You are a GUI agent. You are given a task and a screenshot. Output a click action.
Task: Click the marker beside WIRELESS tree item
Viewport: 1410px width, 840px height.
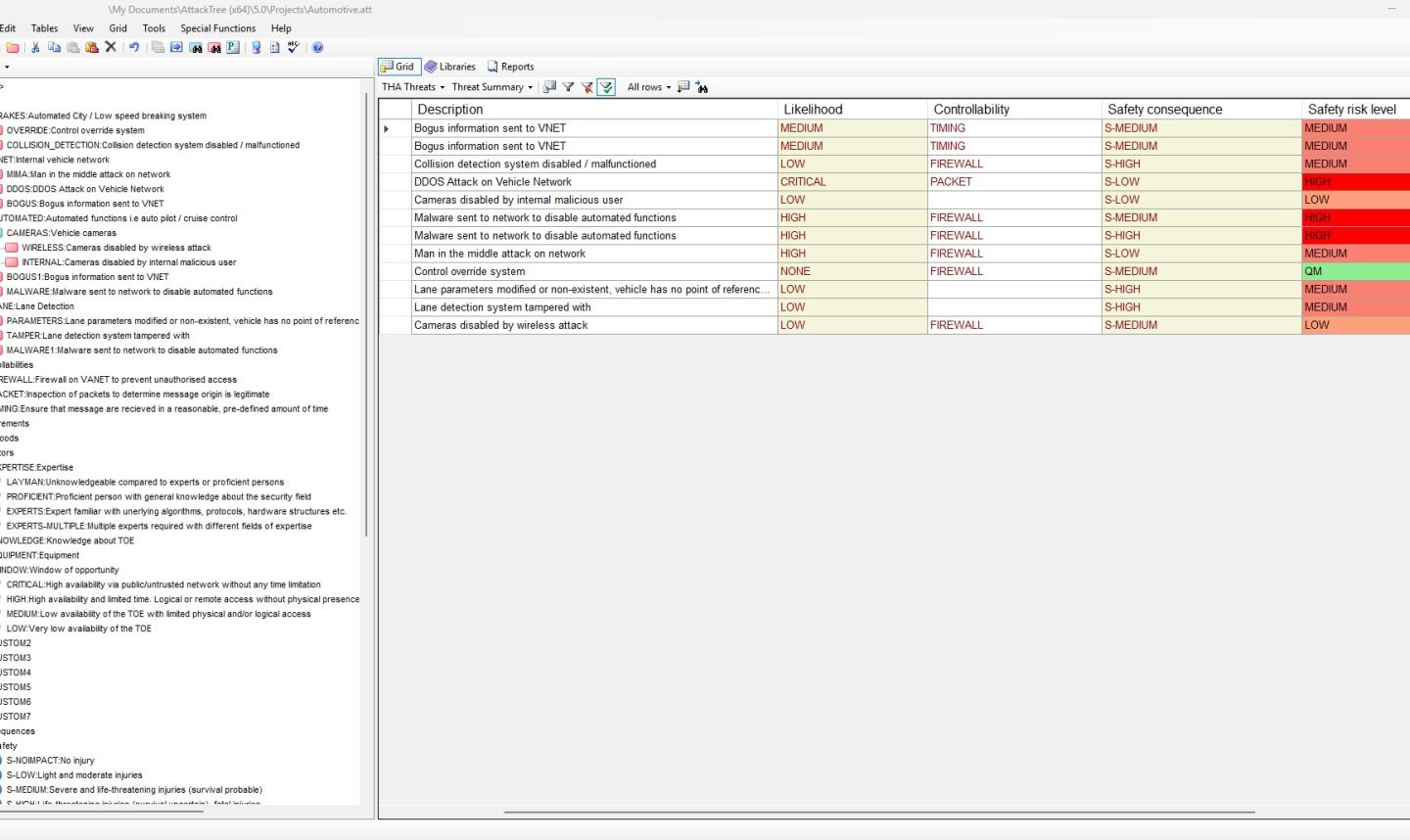[x=11, y=247]
